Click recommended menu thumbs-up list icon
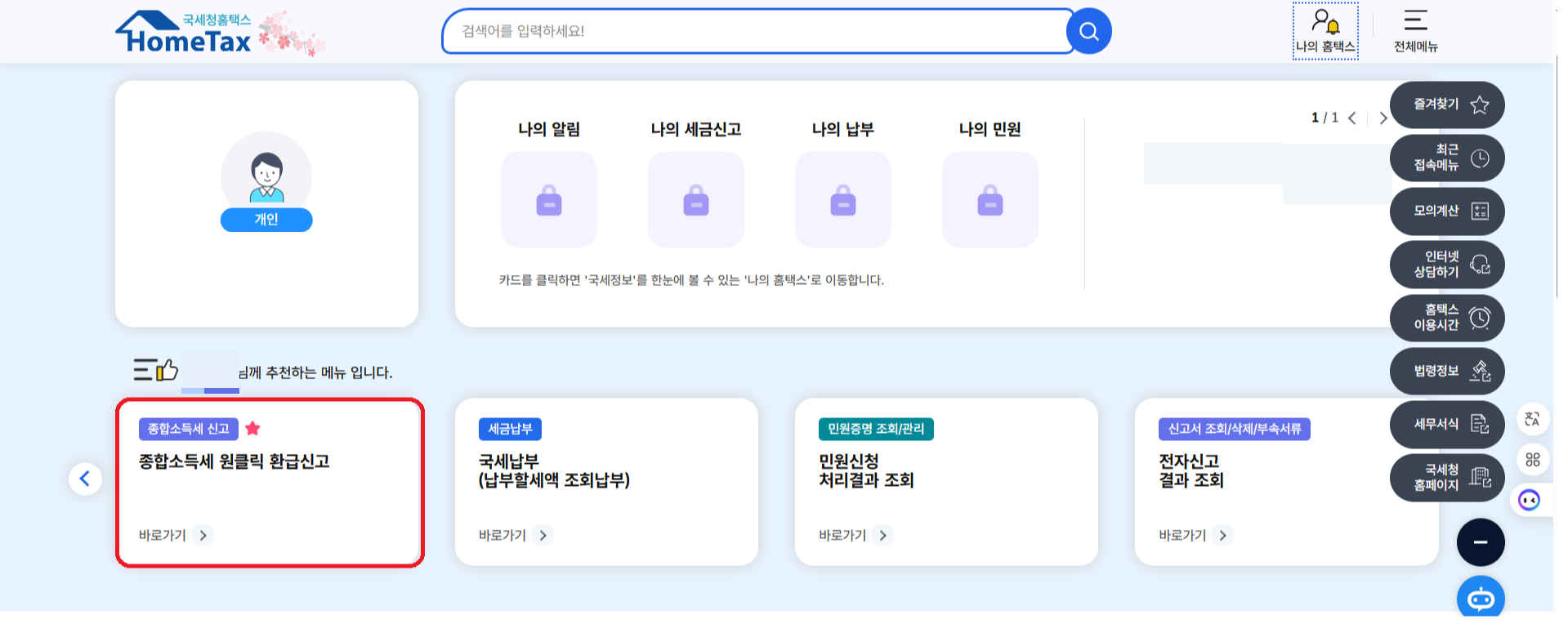Image resolution: width=1568 pixels, height=633 pixels. pos(155,370)
